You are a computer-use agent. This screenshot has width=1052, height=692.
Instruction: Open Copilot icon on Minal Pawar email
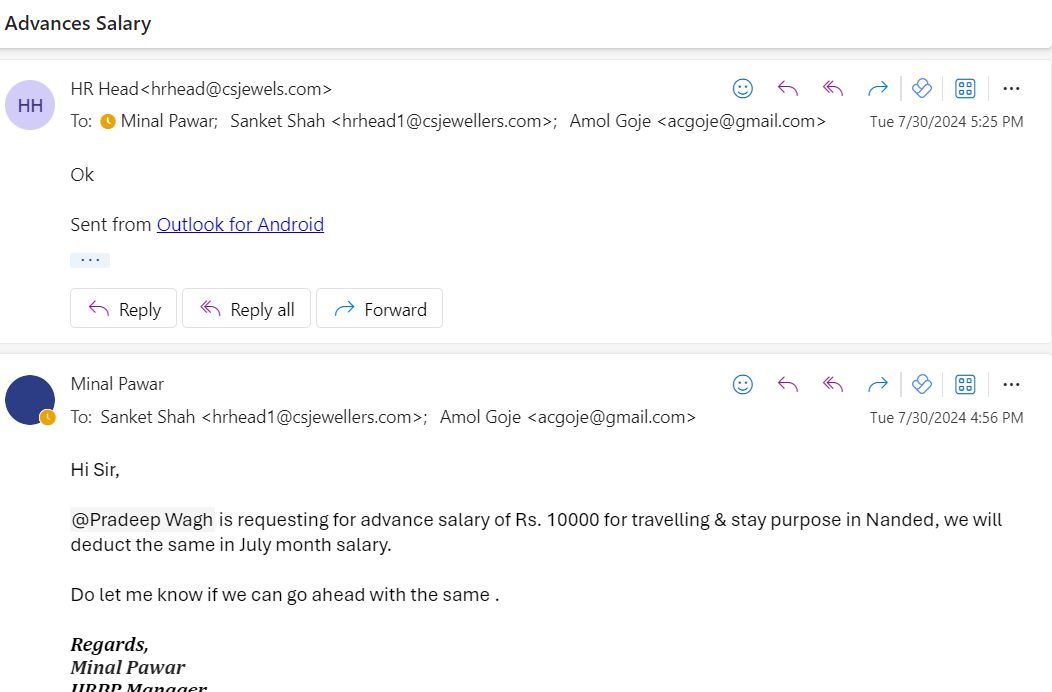click(x=922, y=385)
